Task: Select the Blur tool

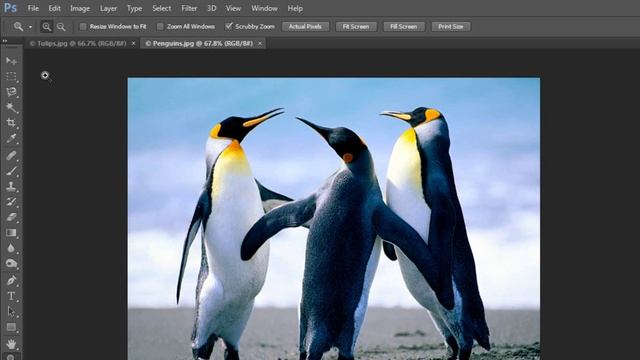Action: pos(11,248)
